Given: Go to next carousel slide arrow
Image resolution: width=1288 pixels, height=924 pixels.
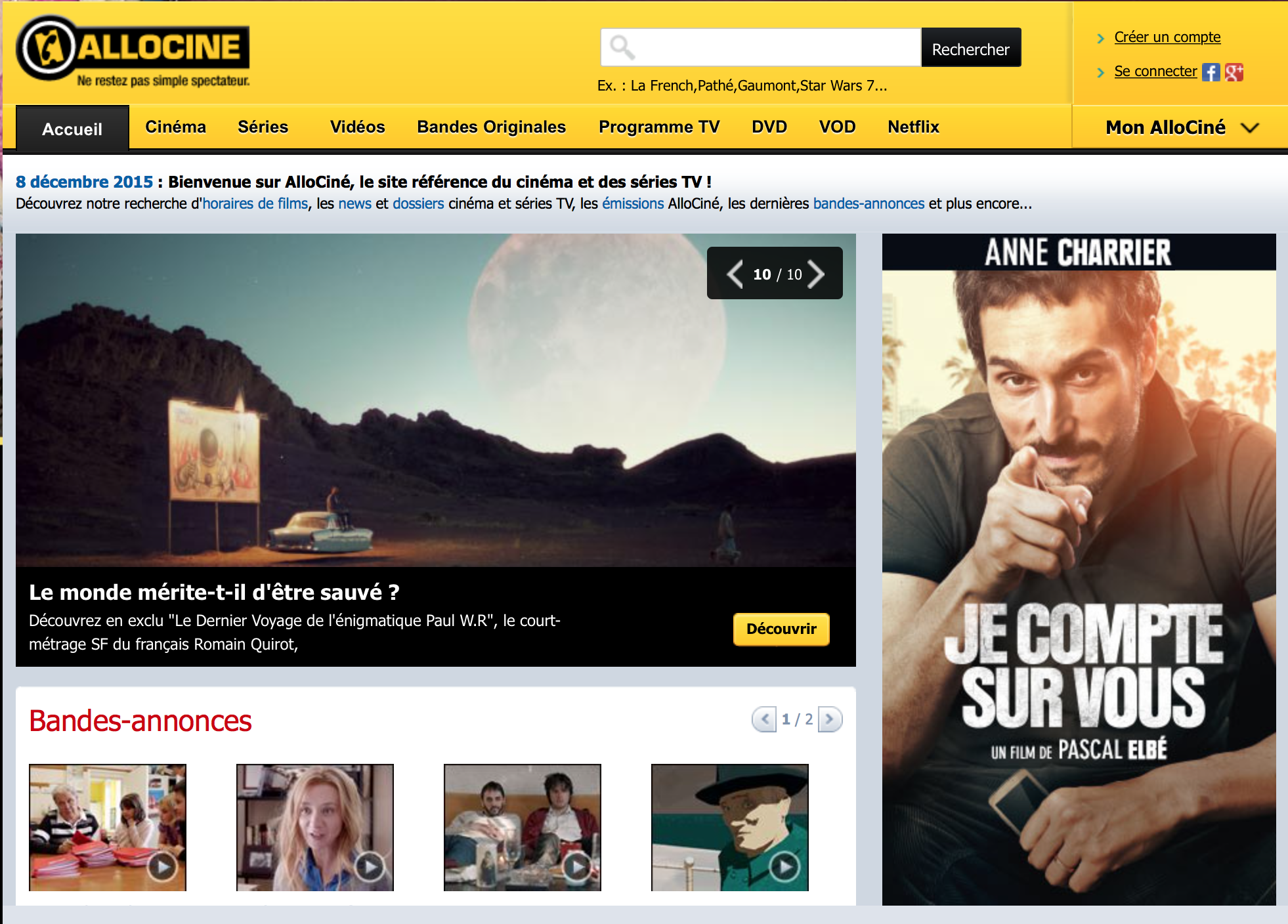Looking at the screenshot, I should [x=816, y=274].
